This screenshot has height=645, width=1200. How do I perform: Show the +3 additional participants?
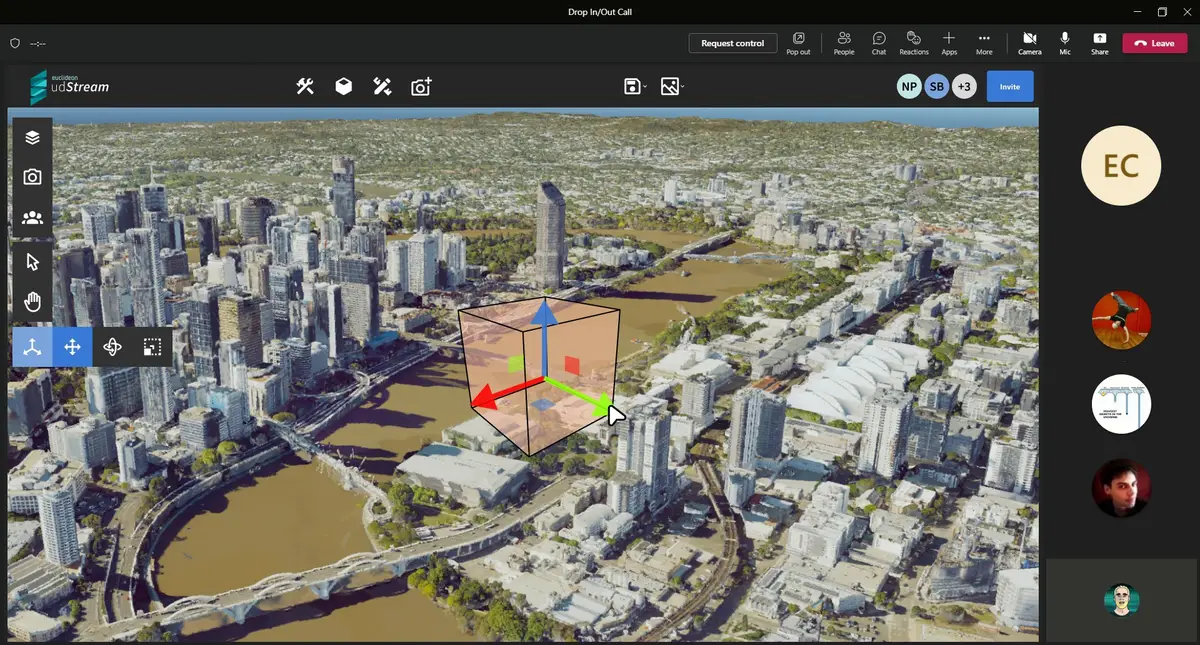[964, 87]
